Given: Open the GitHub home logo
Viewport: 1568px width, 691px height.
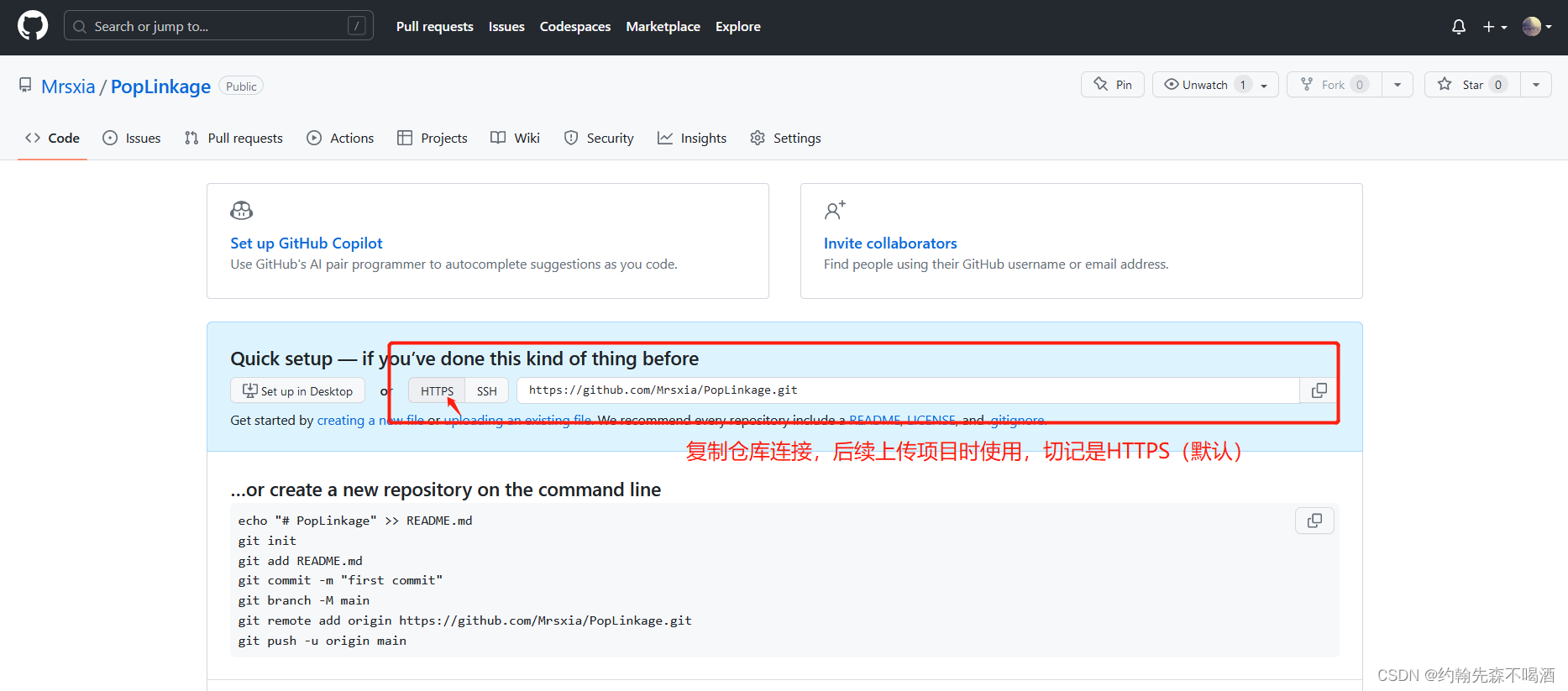Looking at the screenshot, I should [33, 26].
